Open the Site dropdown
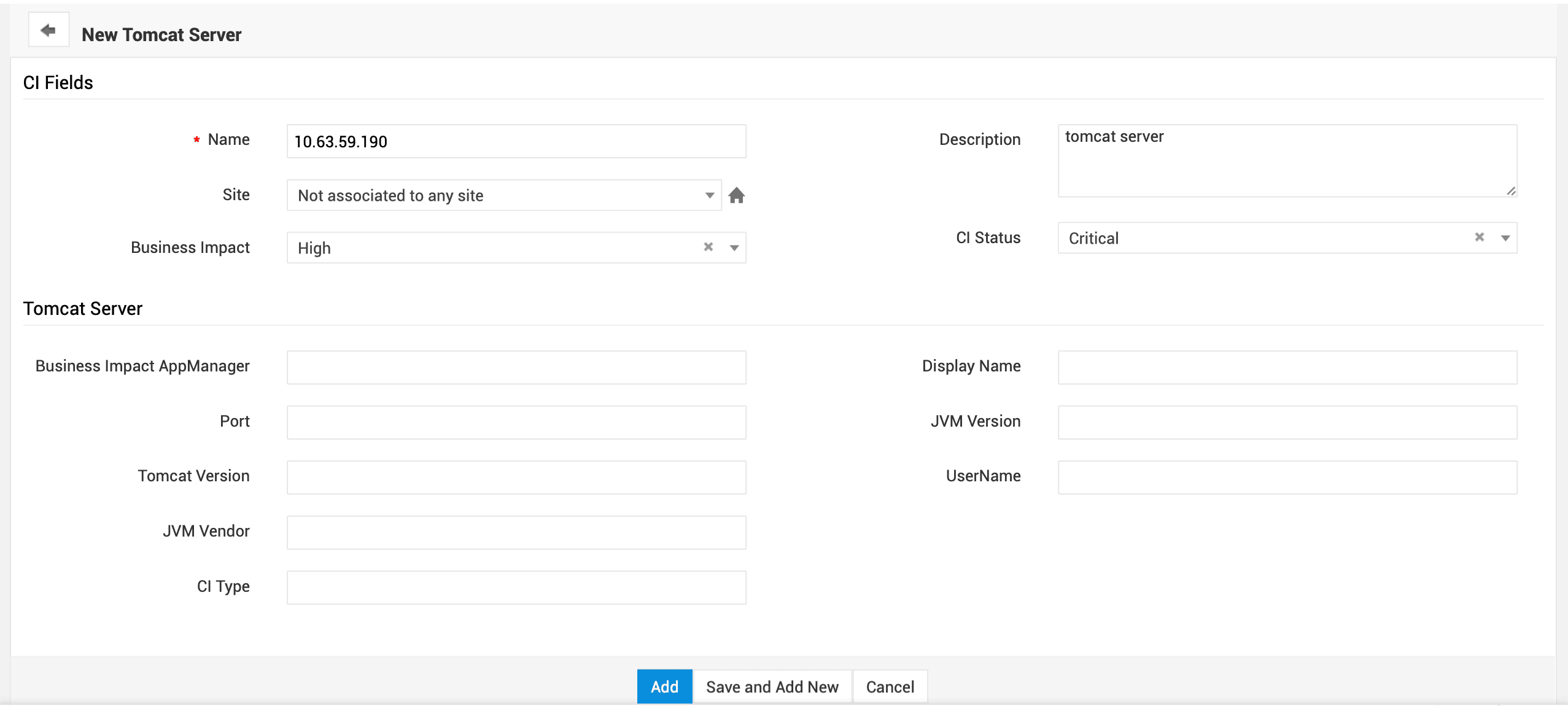 pos(503,195)
